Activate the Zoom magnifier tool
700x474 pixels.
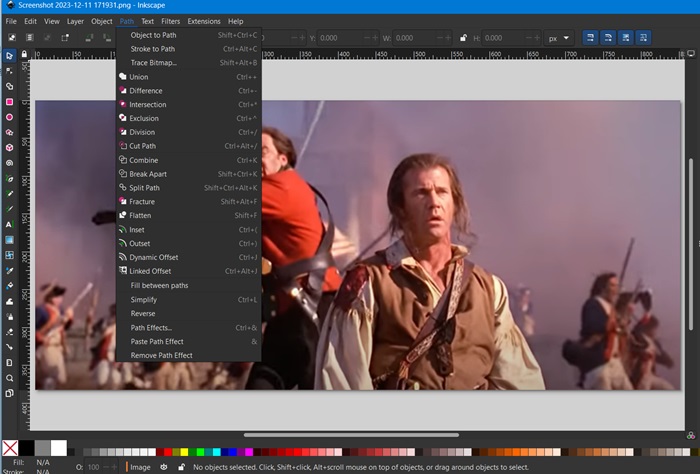[10, 378]
